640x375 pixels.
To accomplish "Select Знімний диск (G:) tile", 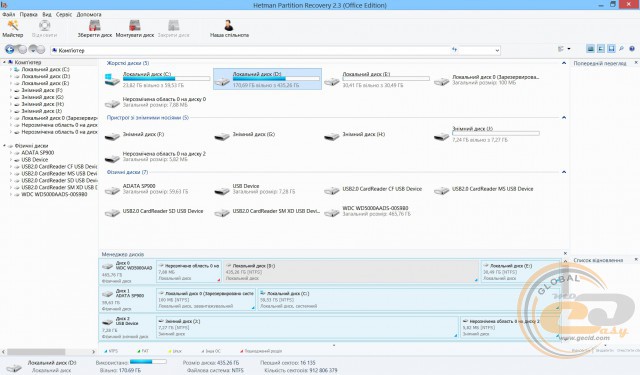I will click(x=267, y=135).
